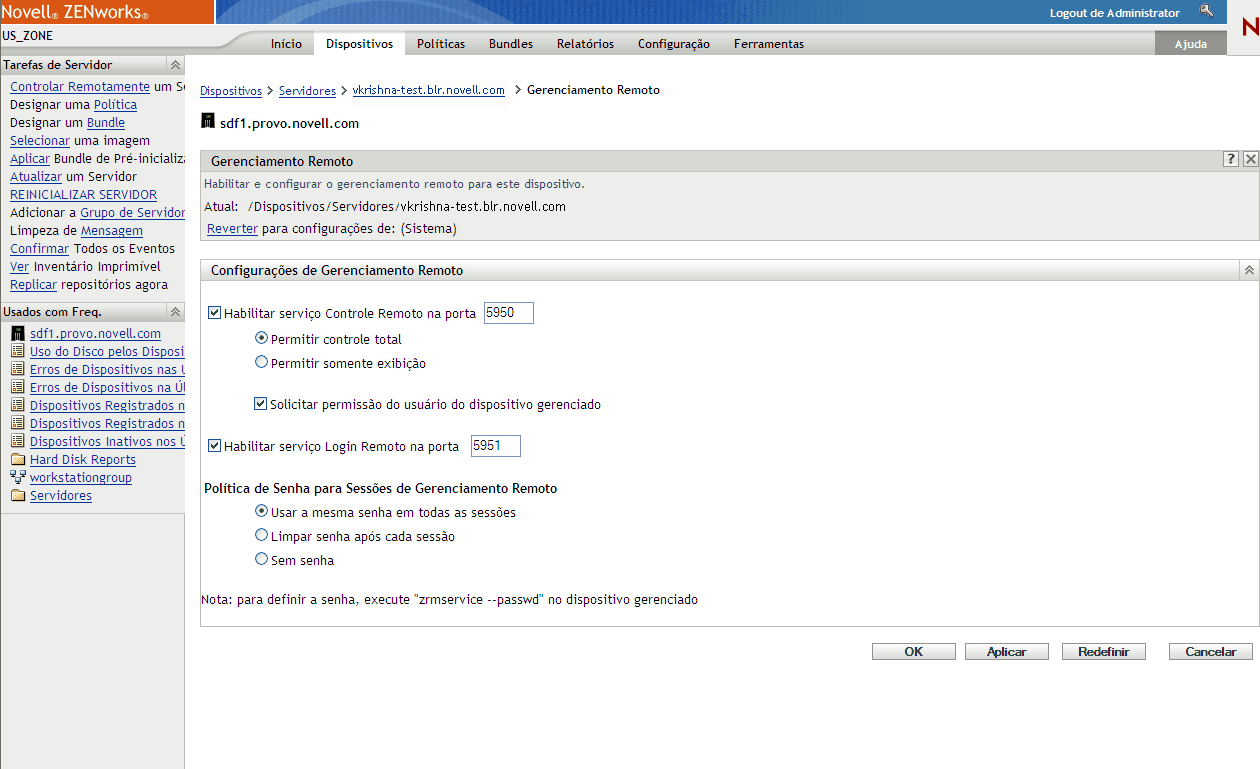
Task: Toggle Habilitar serviço Login Remoto checkbox
Action: click(x=214, y=446)
